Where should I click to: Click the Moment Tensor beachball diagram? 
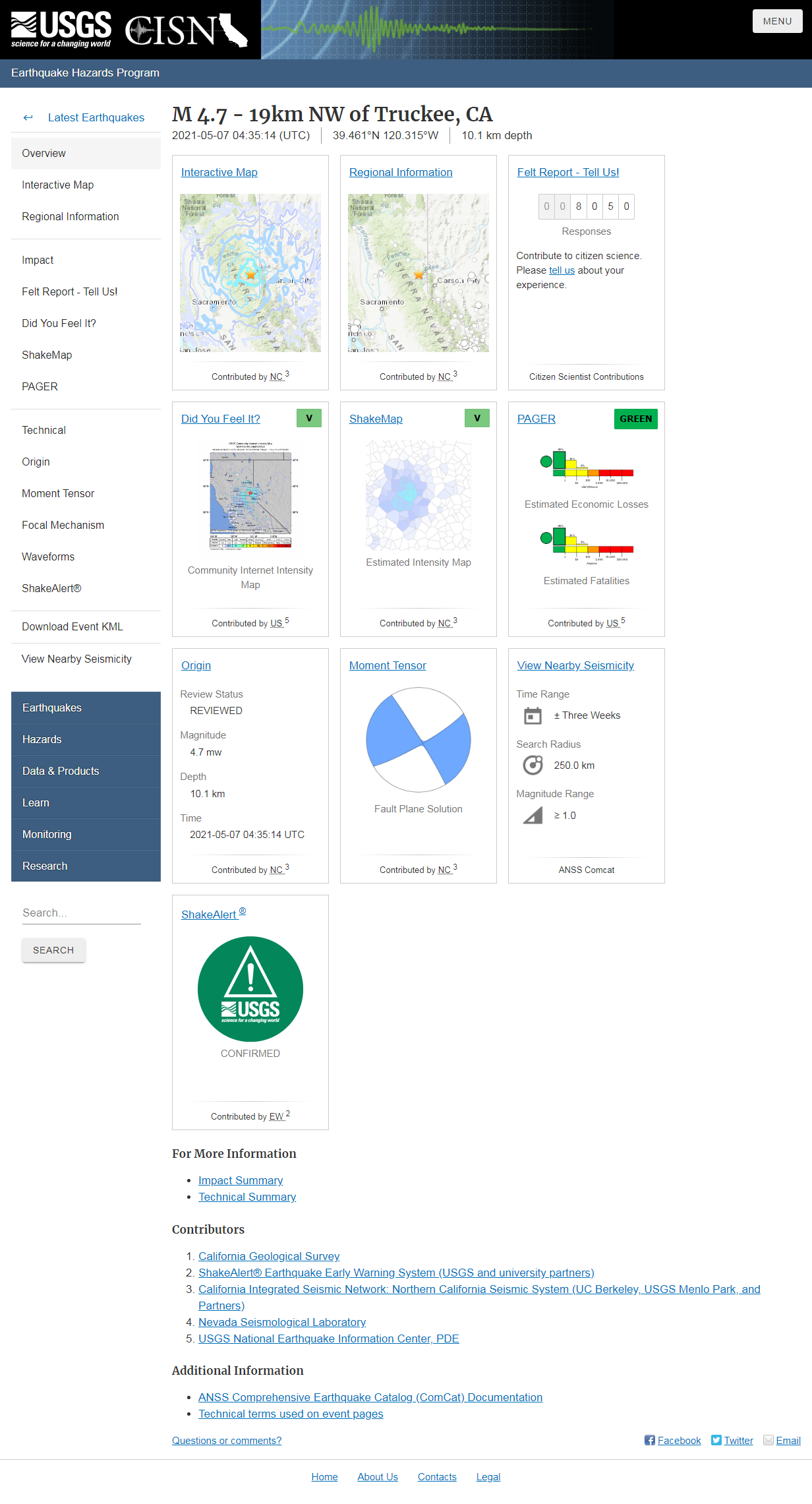coord(419,739)
